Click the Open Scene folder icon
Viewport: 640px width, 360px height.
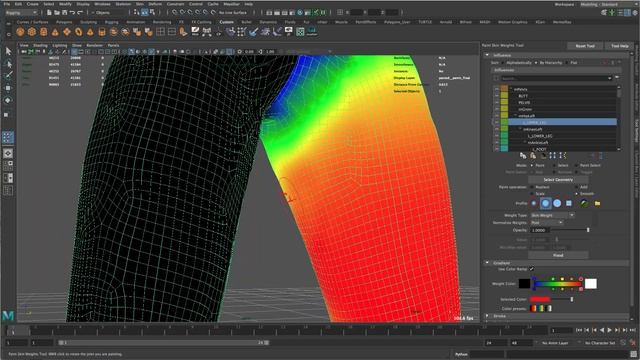click(x=57, y=13)
